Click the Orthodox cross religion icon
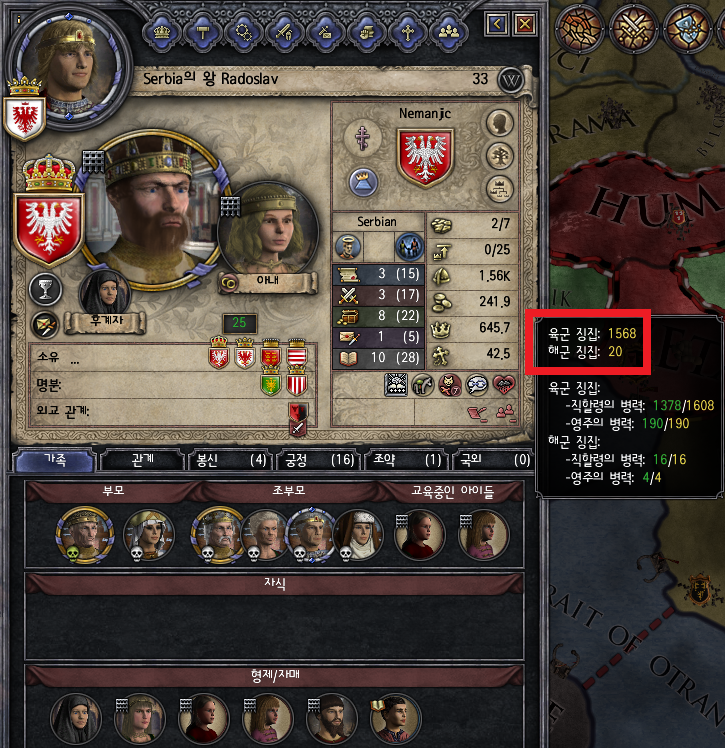The width and height of the screenshot is (725, 748). point(362,138)
